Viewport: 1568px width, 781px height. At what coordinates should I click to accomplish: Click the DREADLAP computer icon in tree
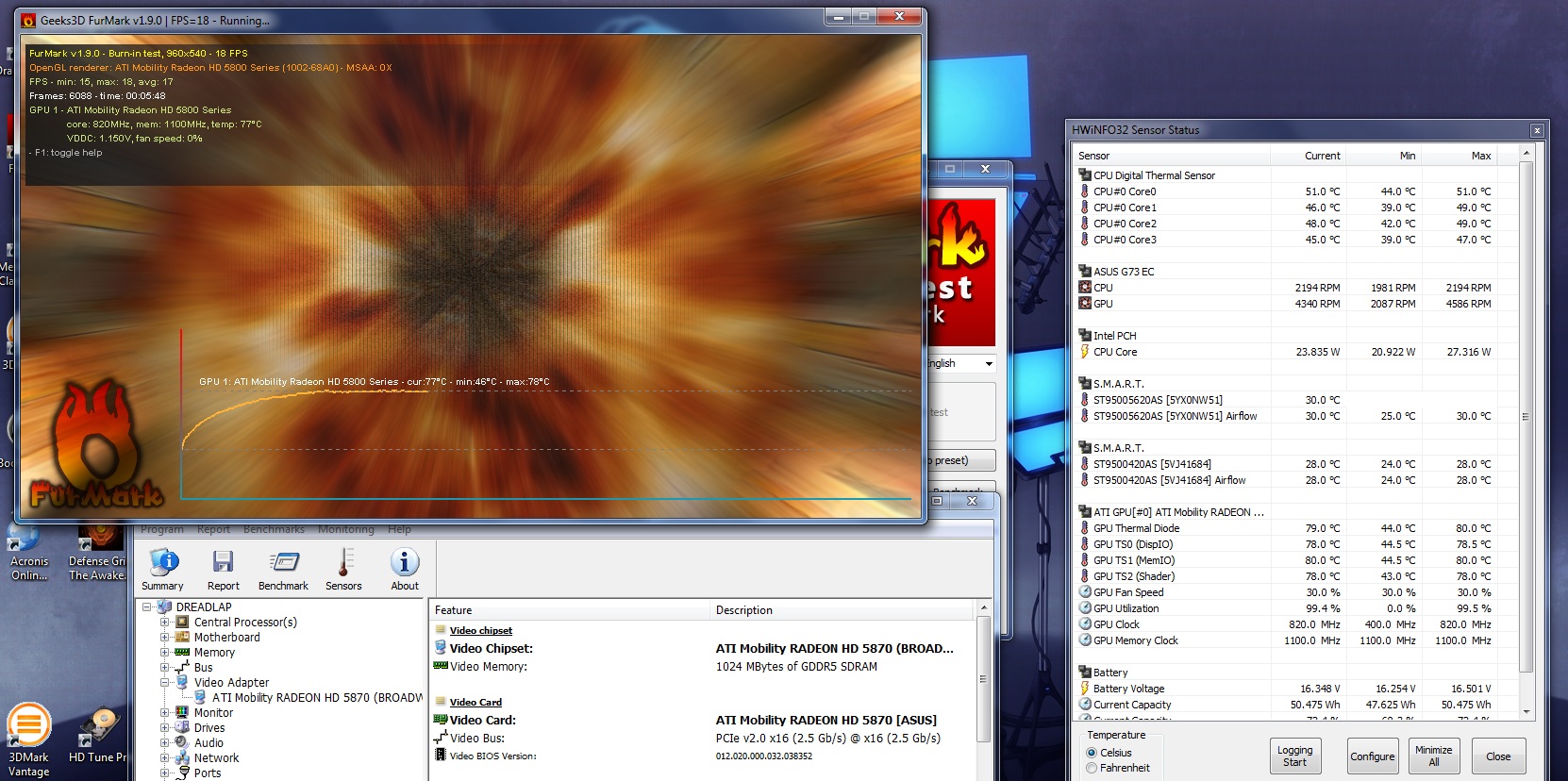point(165,607)
